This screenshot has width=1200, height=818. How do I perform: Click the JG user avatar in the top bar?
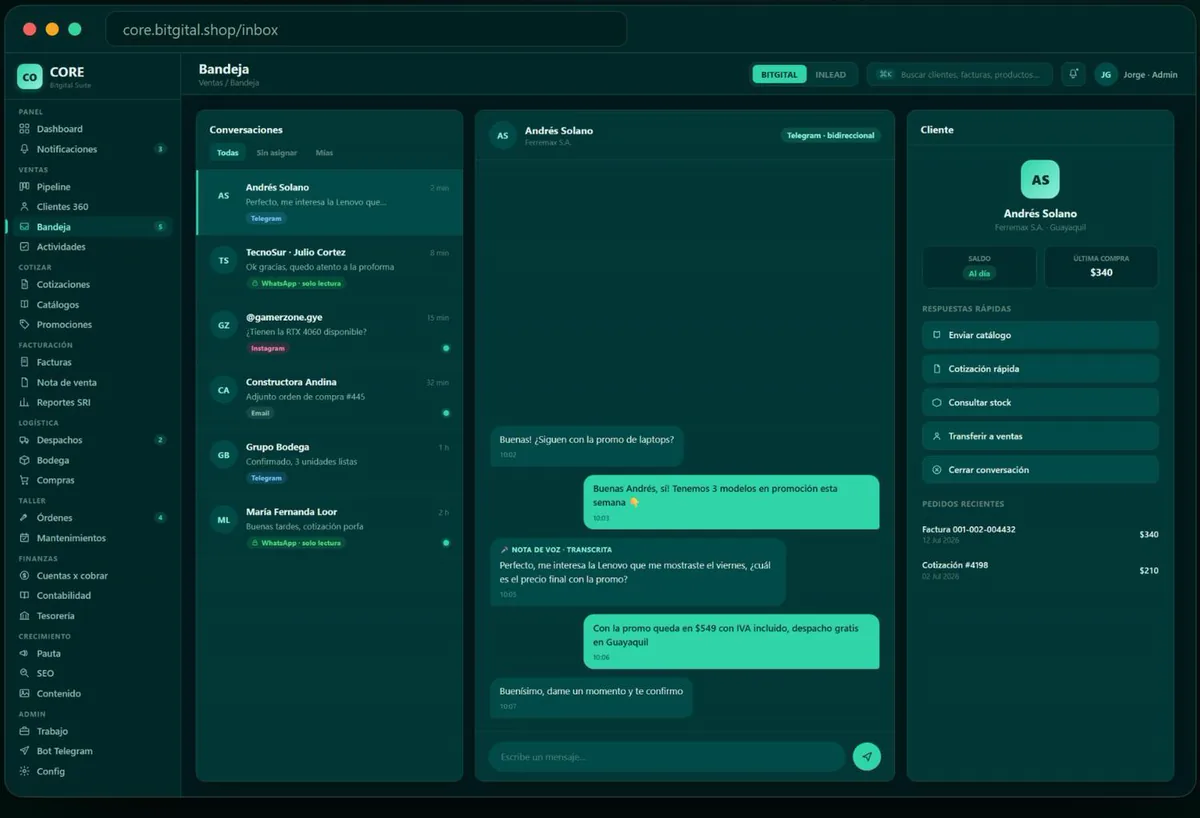coord(1106,74)
